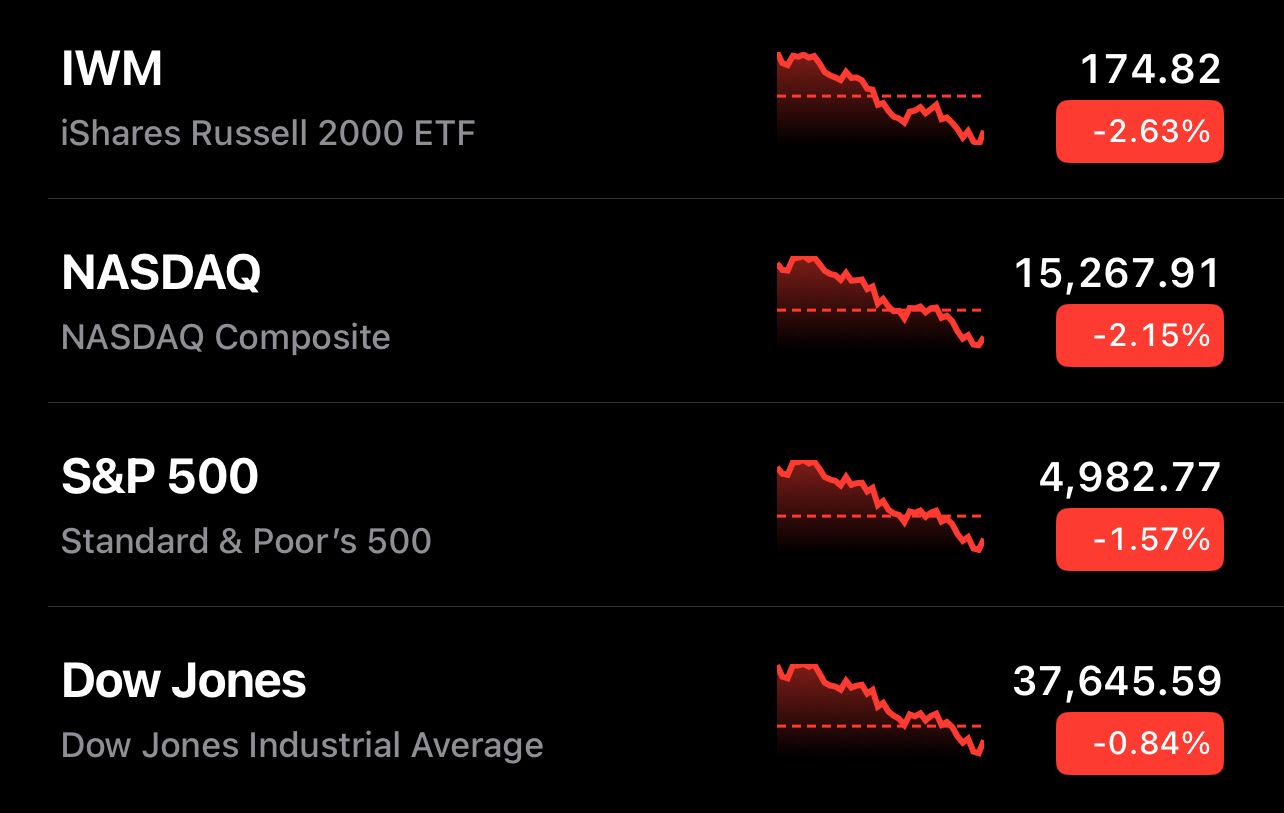Toggle Dow Jones -0.84% change badge
This screenshot has width=1284, height=813.
(x=1140, y=743)
